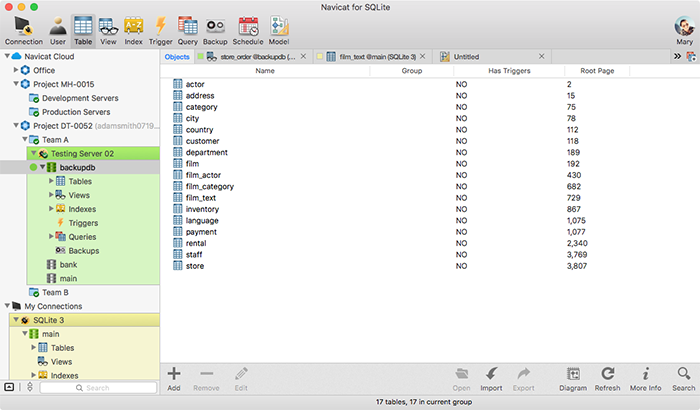
Task: Collapse the backupdb database node
Action: (42, 167)
